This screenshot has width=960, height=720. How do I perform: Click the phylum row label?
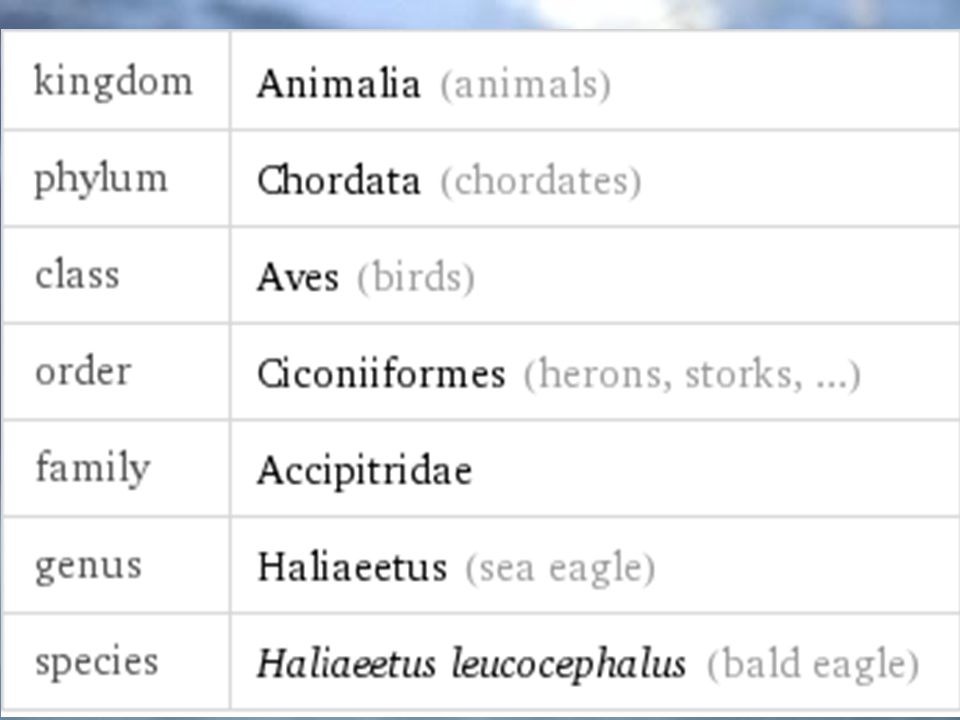click(100, 179)
